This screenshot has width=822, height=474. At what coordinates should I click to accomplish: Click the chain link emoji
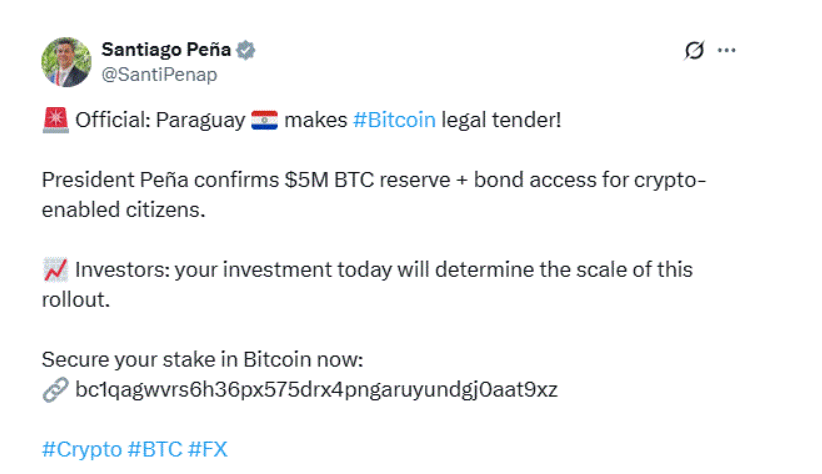tap(54, 390)
